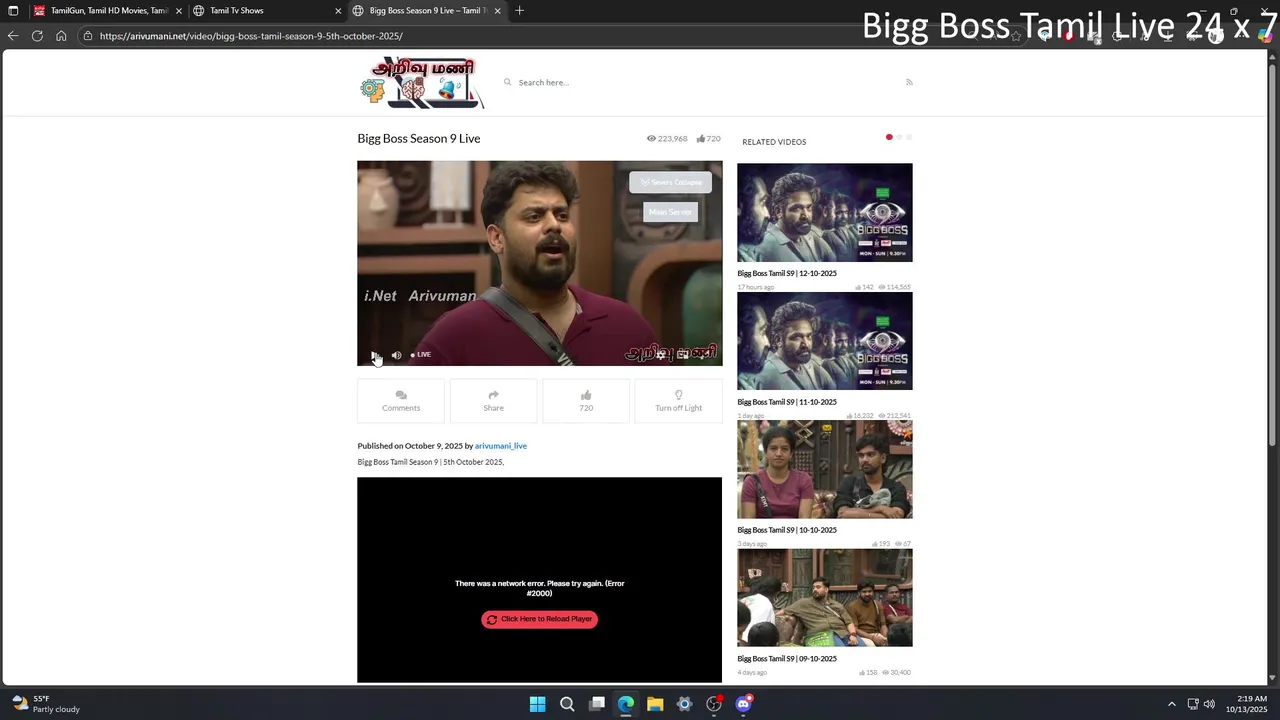
Task: Click the play button in the video player
Action: (x=375, y=355)
